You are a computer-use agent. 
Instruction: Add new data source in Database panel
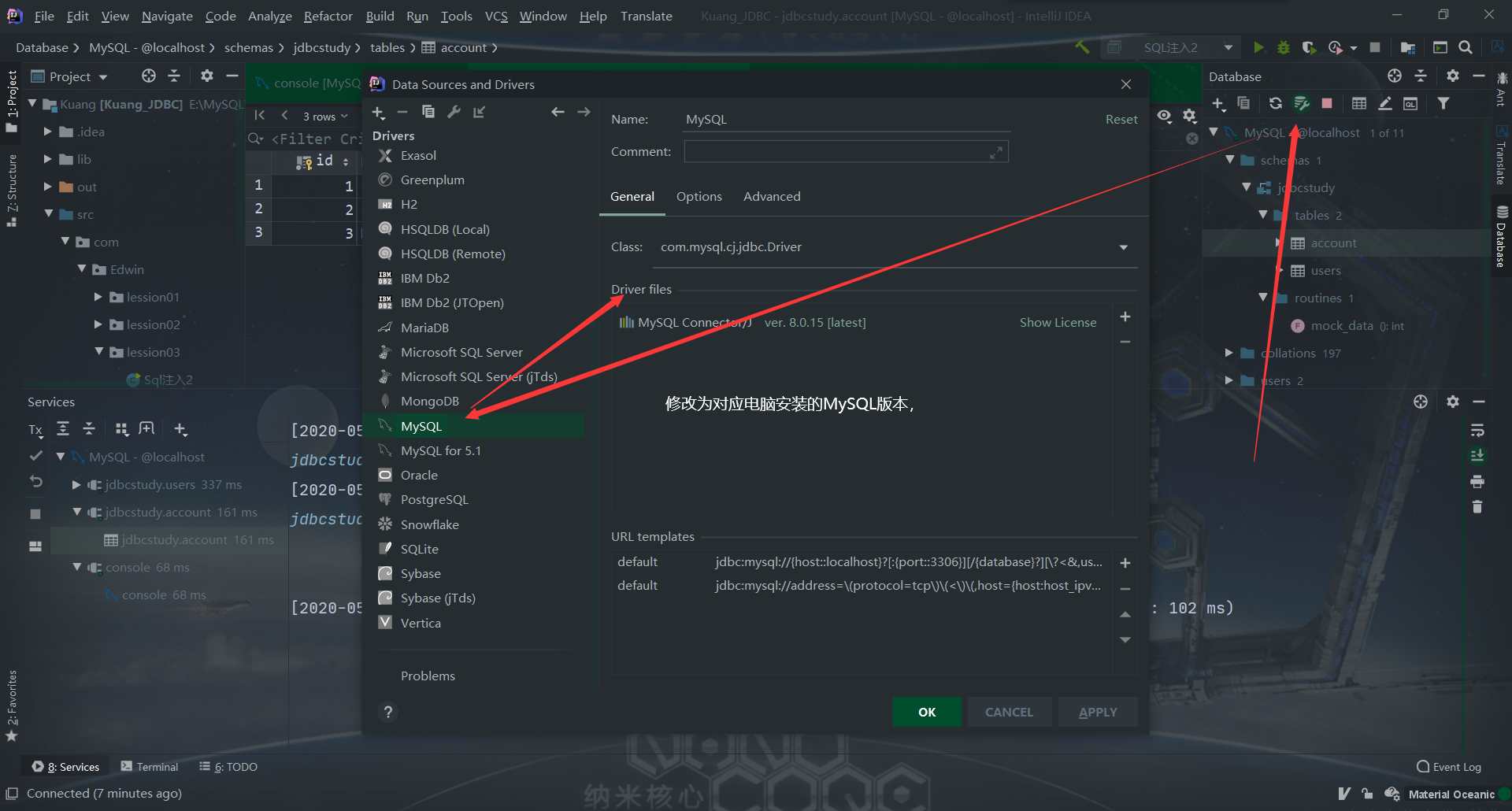pyautogui.click(x=1218, y=103)
